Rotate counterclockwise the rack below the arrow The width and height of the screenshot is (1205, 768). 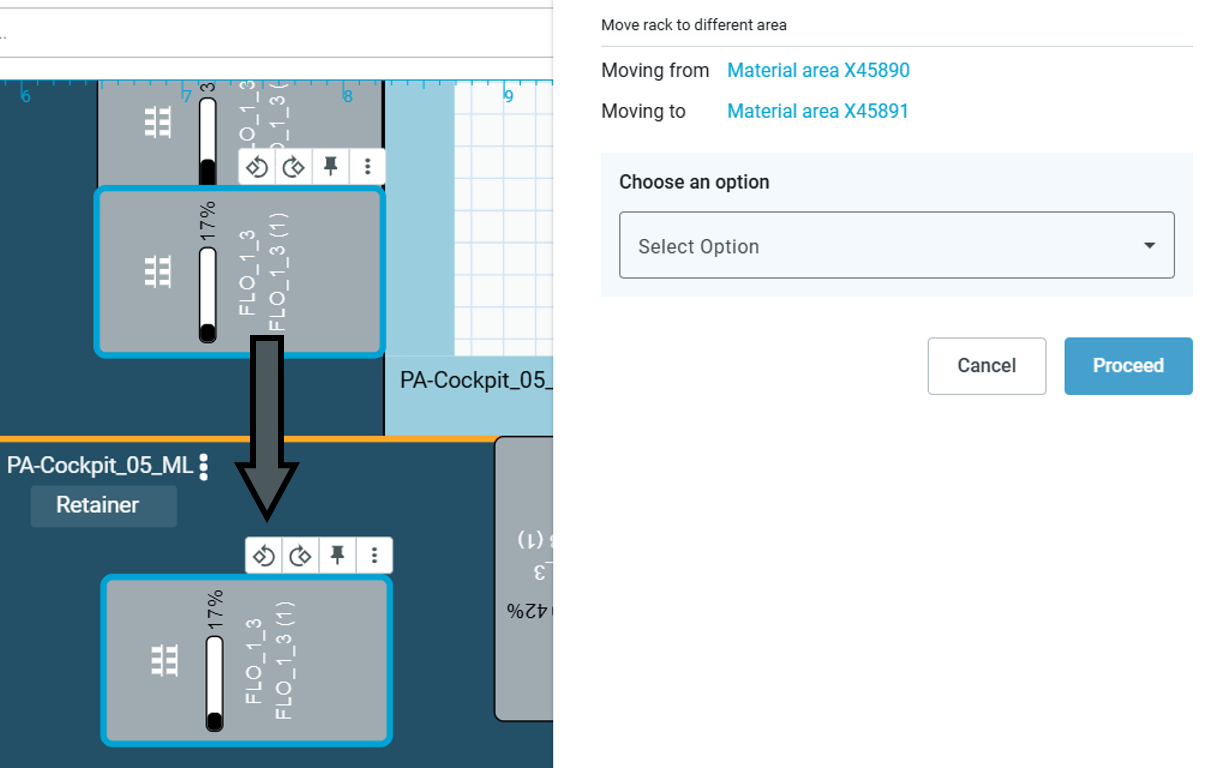click(264, 555)
